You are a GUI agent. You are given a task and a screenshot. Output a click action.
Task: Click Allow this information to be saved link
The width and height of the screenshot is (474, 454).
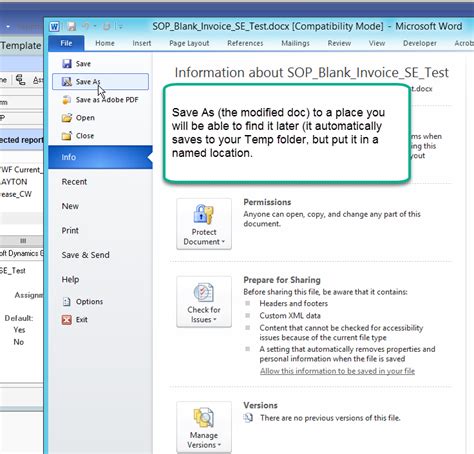coord(337,371)
